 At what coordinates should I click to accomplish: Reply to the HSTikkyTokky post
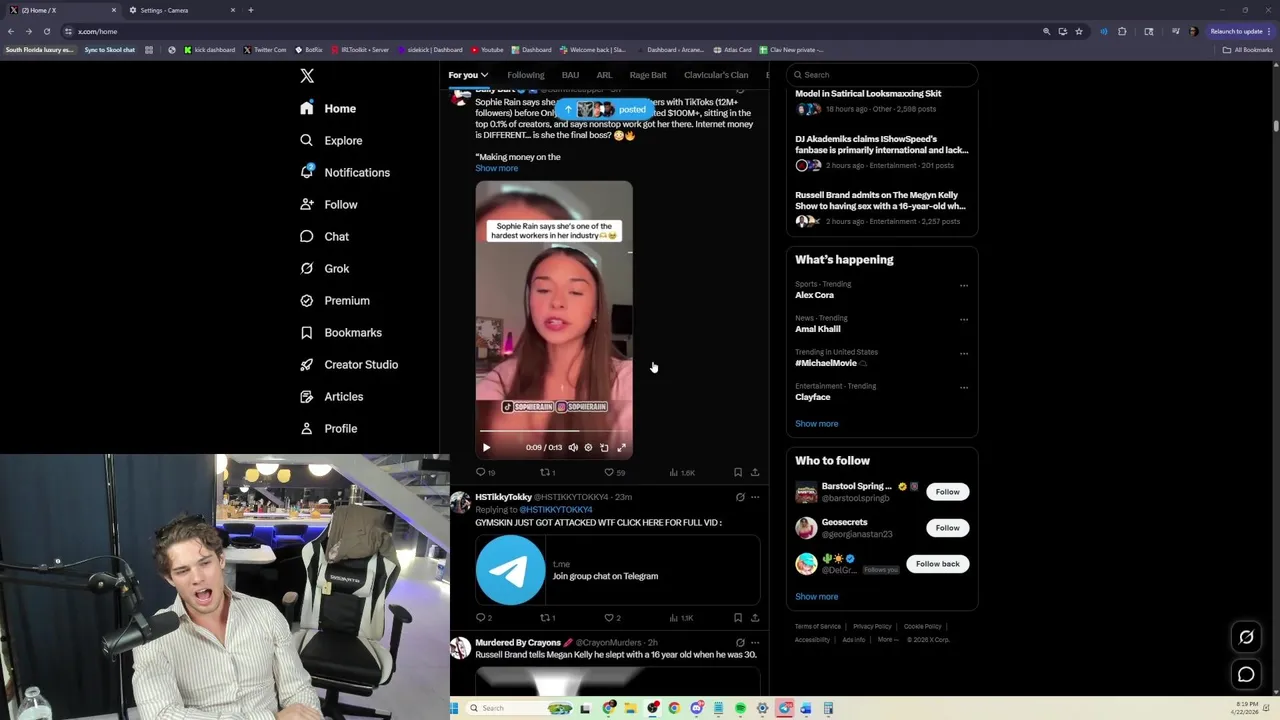(483, 618)
